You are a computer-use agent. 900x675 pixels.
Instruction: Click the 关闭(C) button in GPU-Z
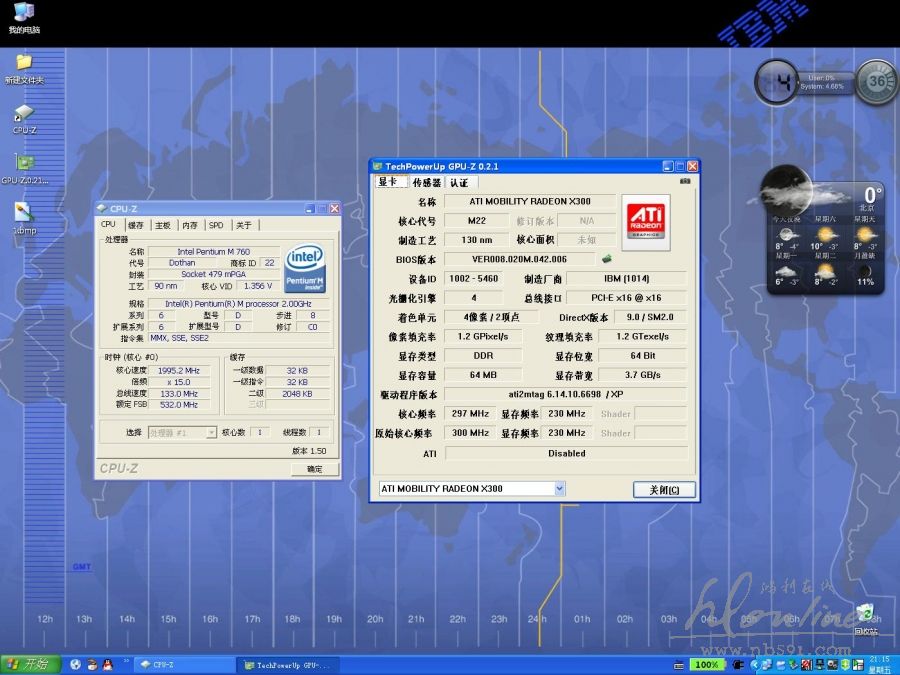(x=664, y=490)
